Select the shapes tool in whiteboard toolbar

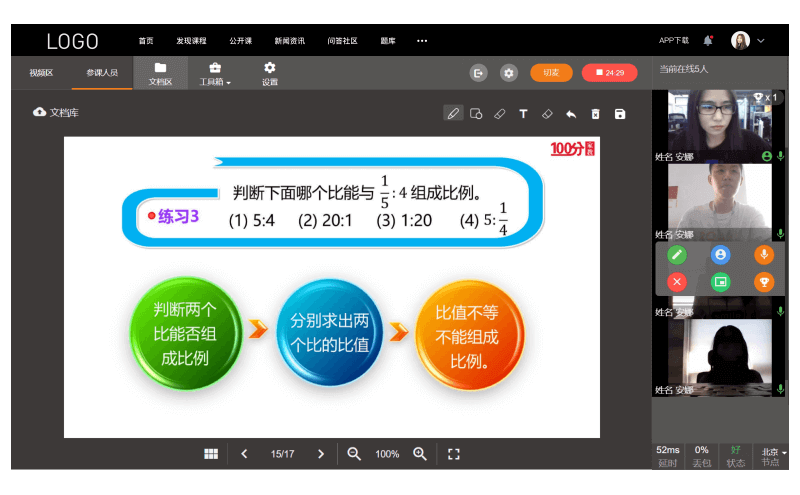click(477, 114)
